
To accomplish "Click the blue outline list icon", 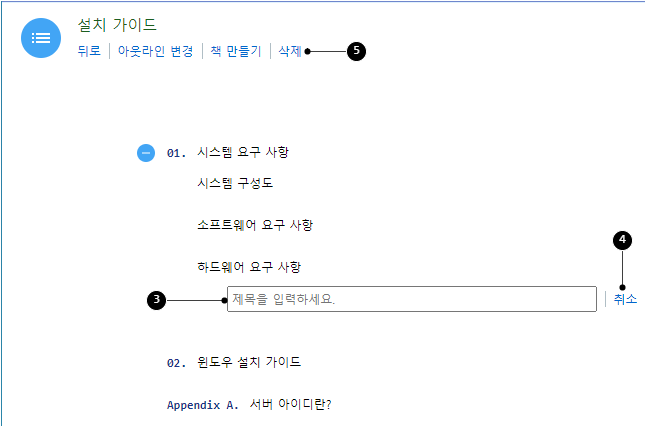I will click(x=41, y=38).
